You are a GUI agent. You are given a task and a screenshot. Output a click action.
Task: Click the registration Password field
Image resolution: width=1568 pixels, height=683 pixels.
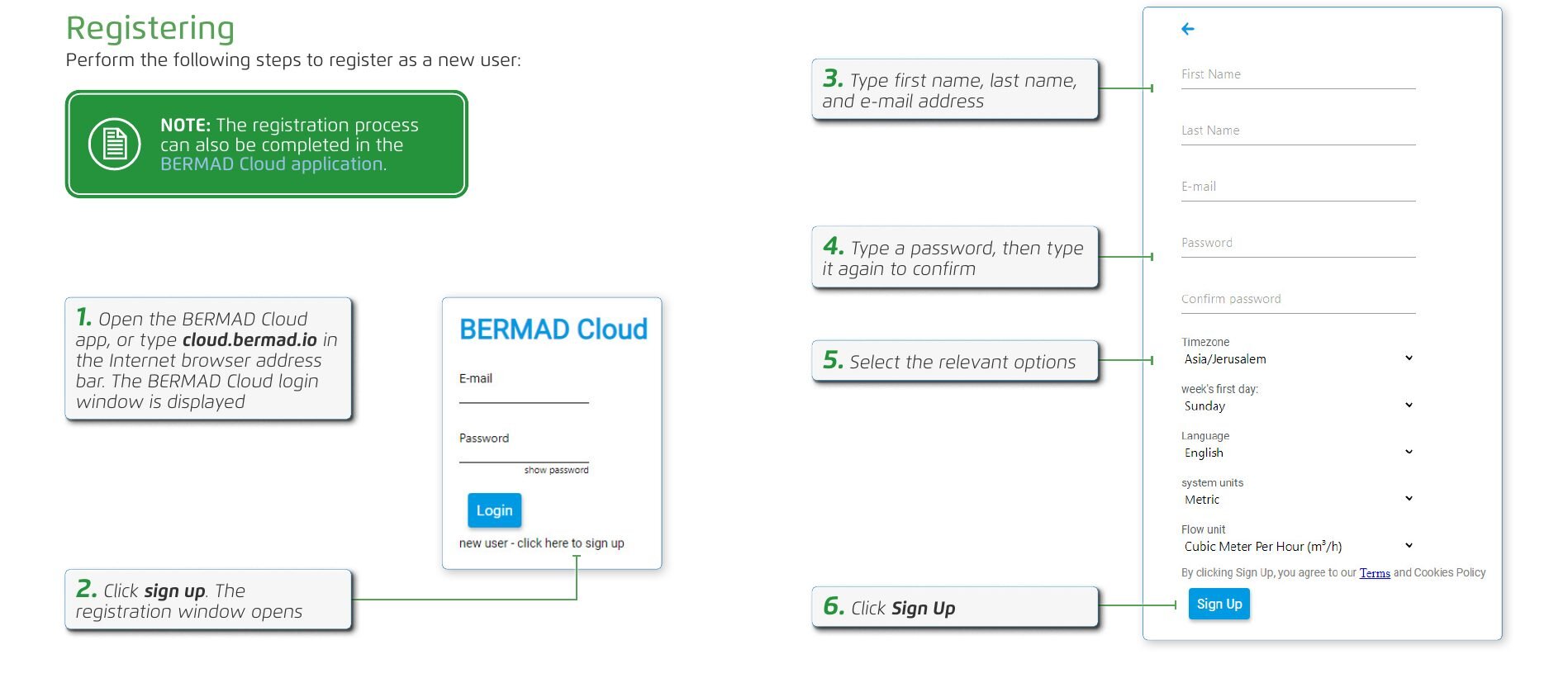(x=1298, y=244)
